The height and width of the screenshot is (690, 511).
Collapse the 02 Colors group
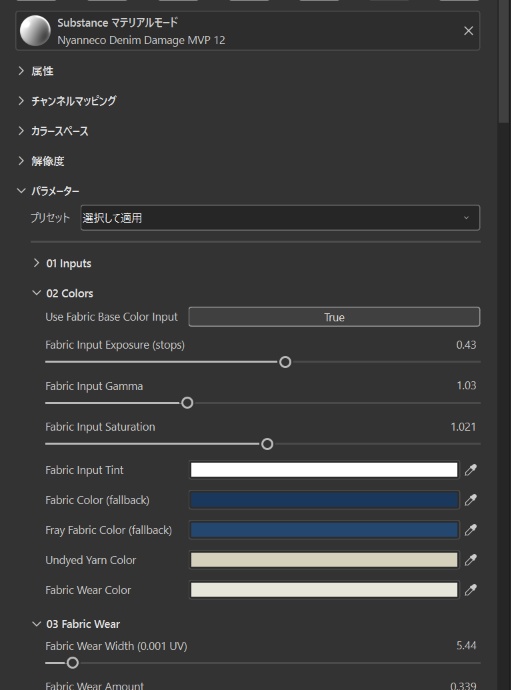point(37,293)
